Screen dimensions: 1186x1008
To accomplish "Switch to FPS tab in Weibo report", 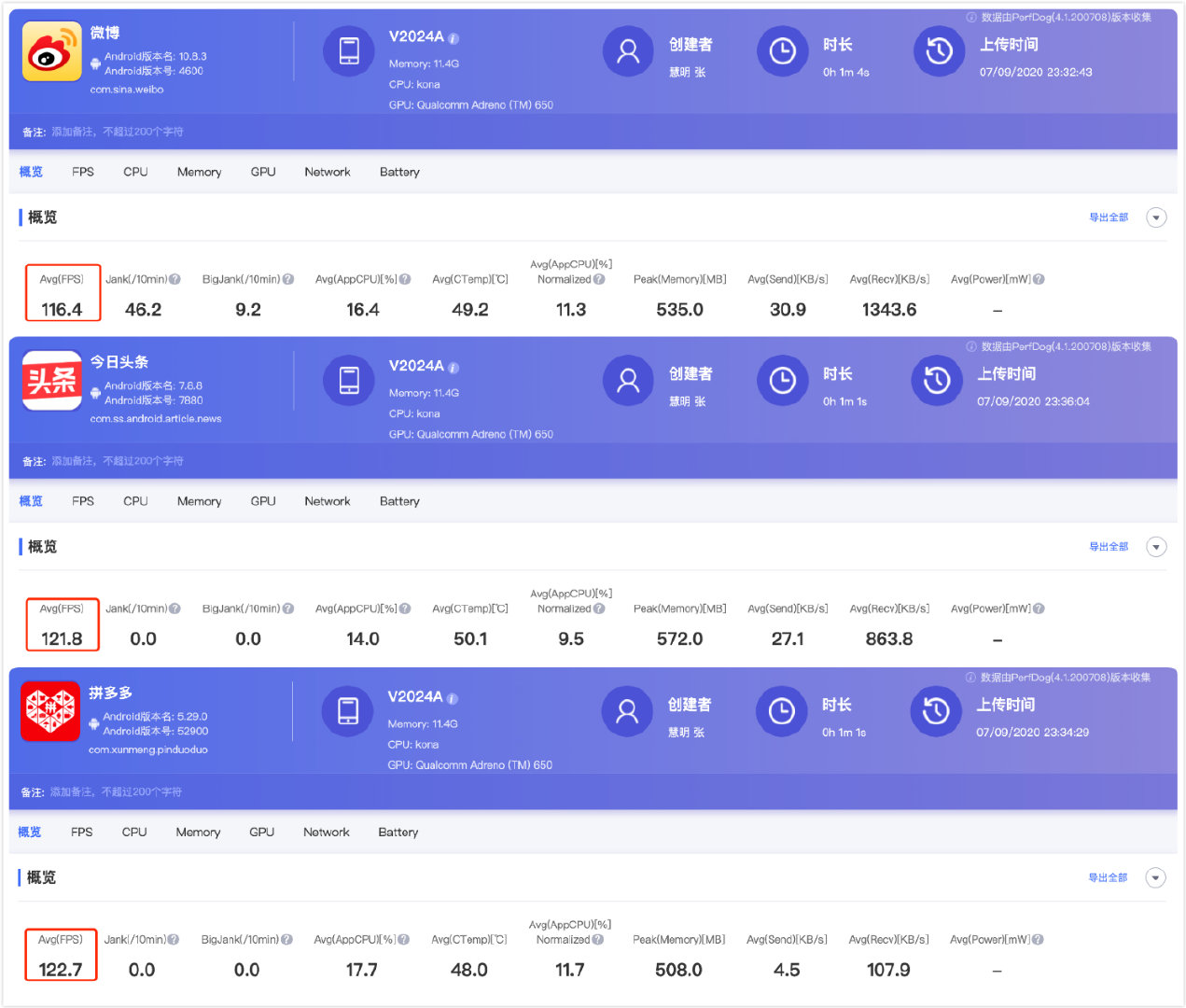I will [83, 172].
